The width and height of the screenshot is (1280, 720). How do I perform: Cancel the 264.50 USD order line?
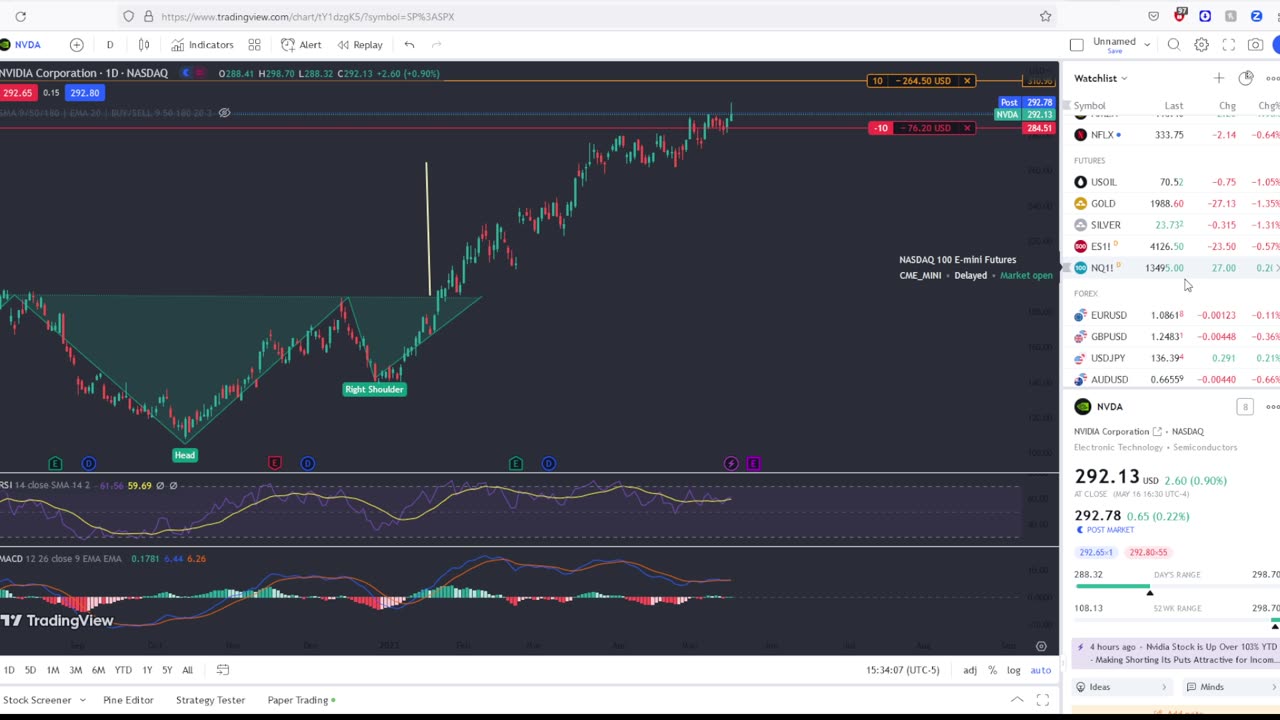(967, 81)
